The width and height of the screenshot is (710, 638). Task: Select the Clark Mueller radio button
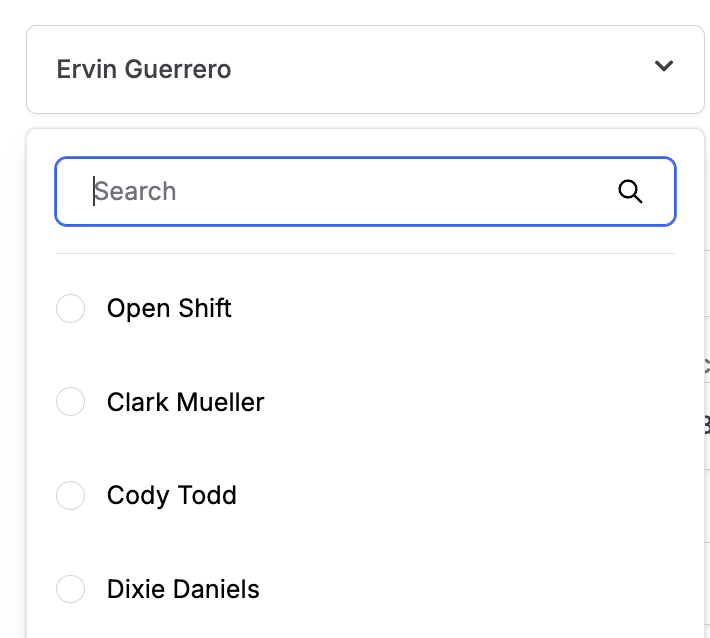(70, 402)
